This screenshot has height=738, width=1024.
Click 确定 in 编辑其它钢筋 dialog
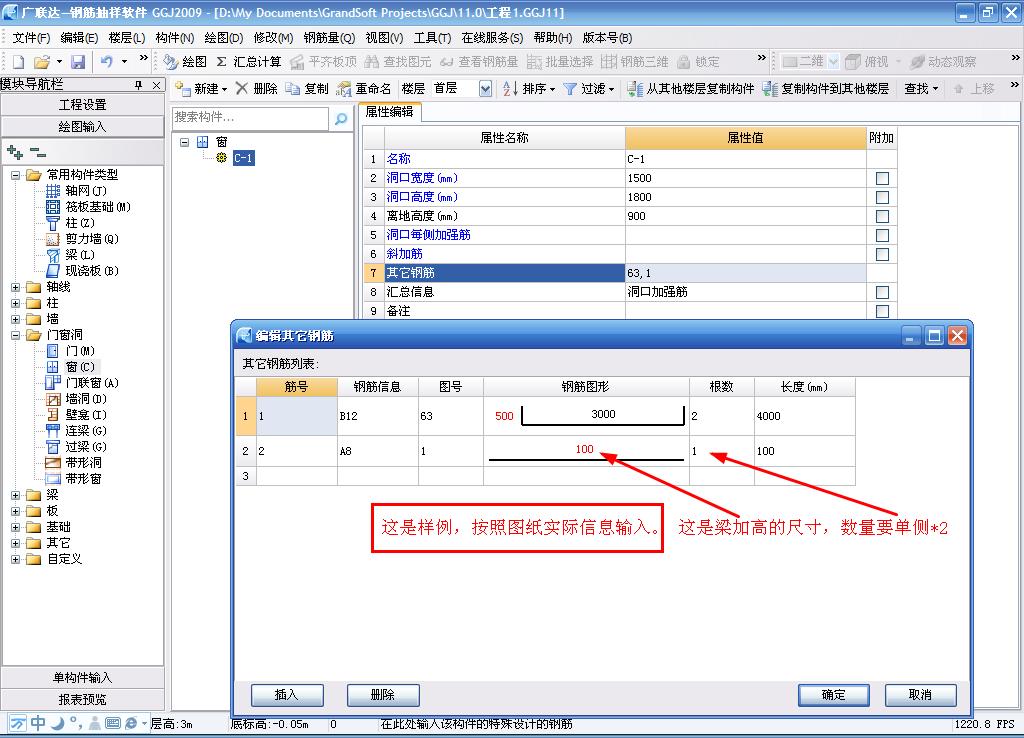click(833, 695)
